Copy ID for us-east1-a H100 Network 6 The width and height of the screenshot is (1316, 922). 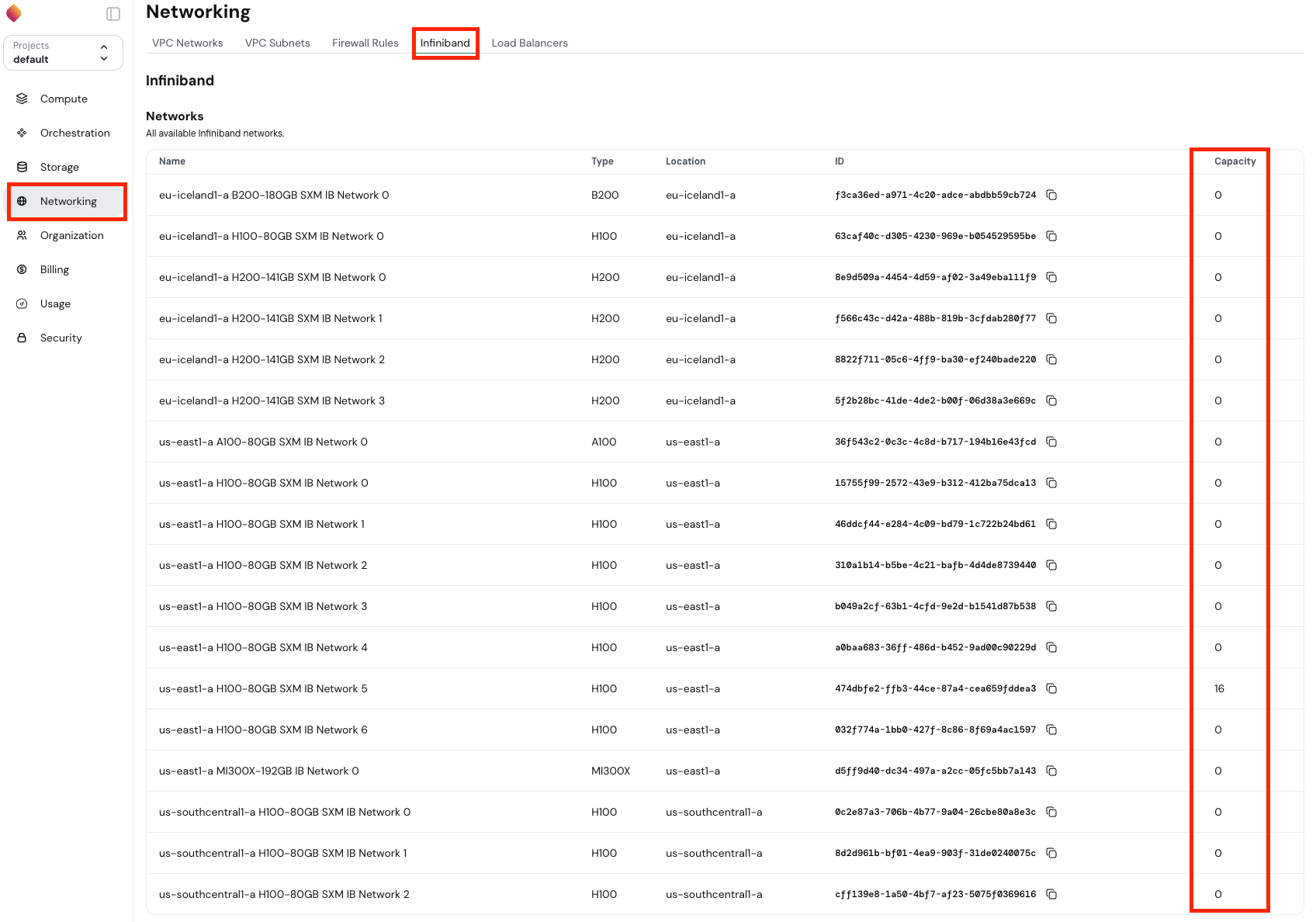pyautogui.click(x=1051, y=730)
